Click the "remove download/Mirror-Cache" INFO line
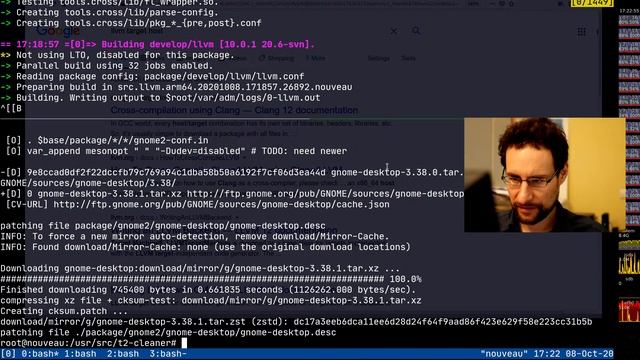 tap(195, 236)
